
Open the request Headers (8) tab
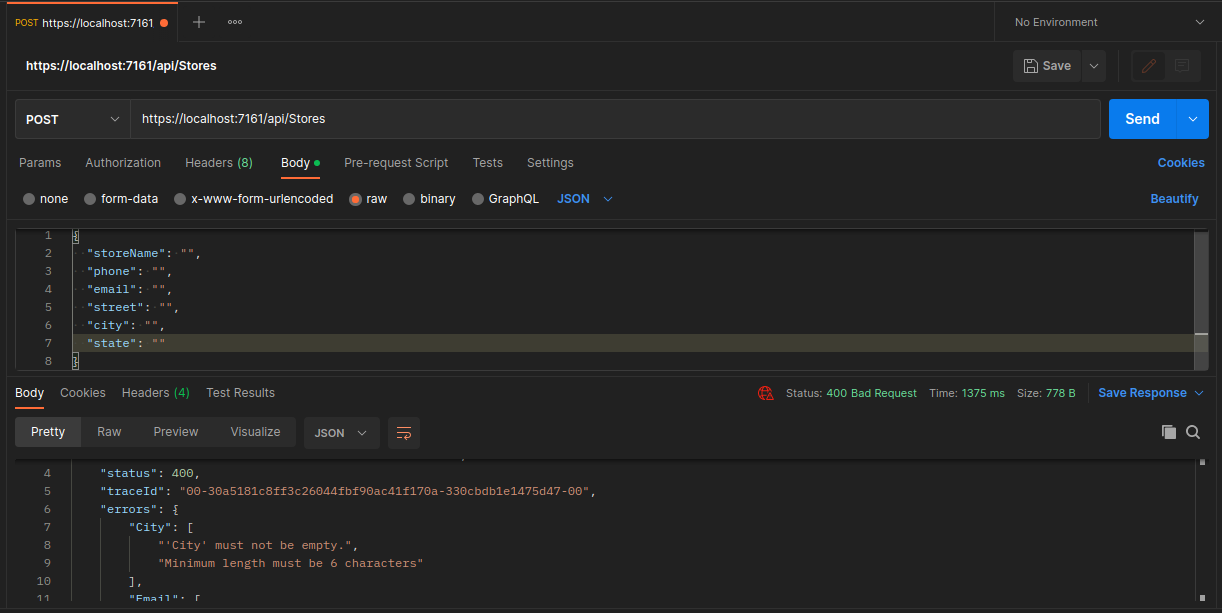tap(219, 163)
